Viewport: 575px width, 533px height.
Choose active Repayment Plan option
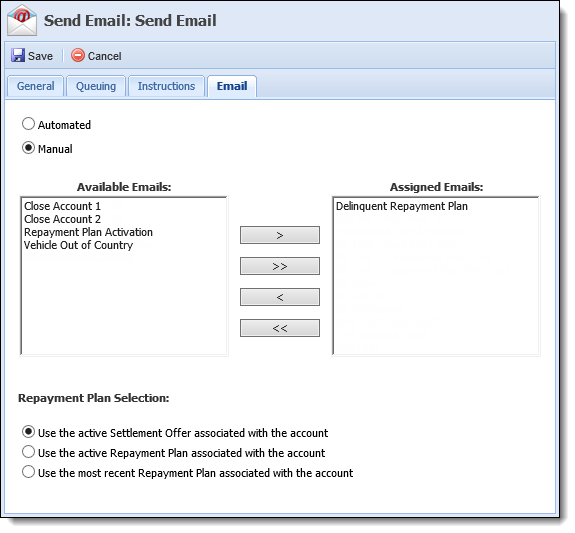[28, 452]
